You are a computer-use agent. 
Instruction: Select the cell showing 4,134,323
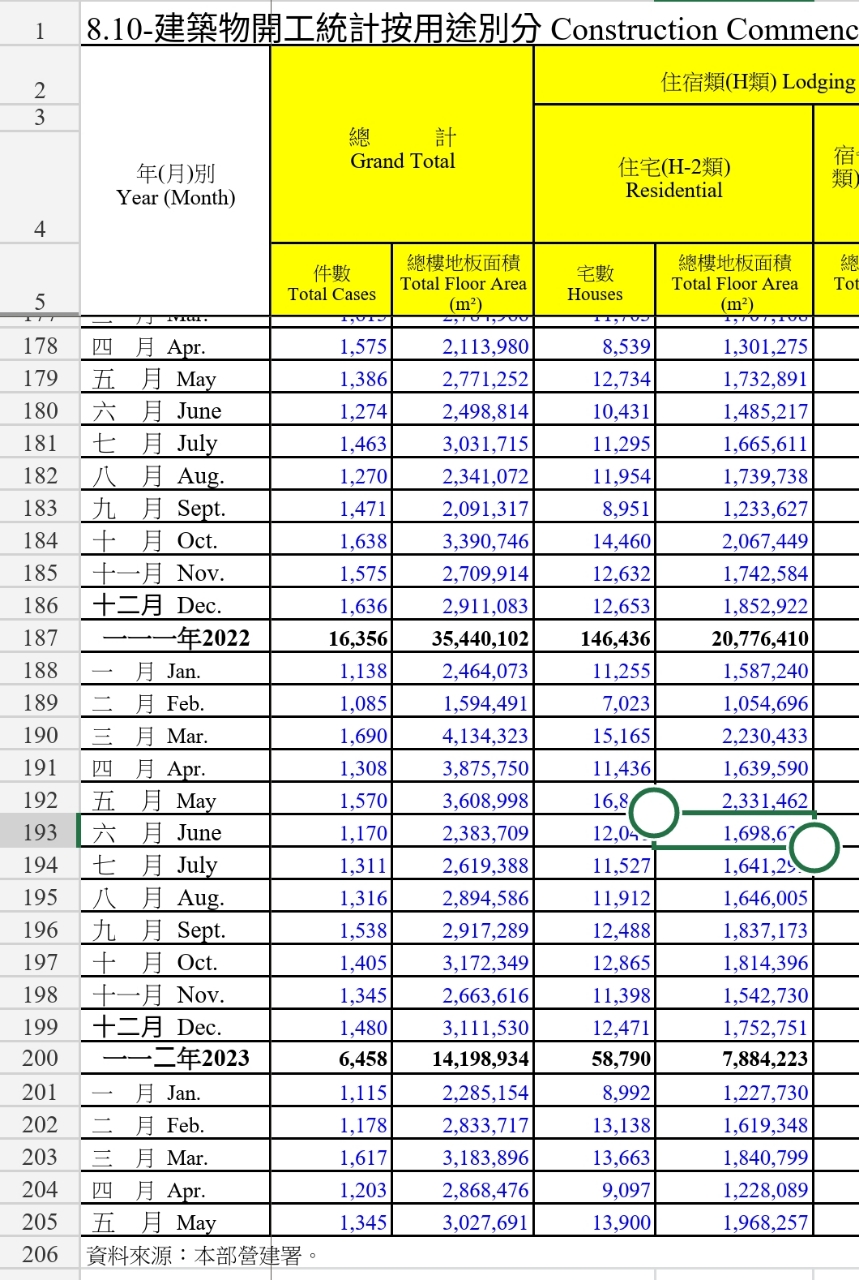pos(463,735)
